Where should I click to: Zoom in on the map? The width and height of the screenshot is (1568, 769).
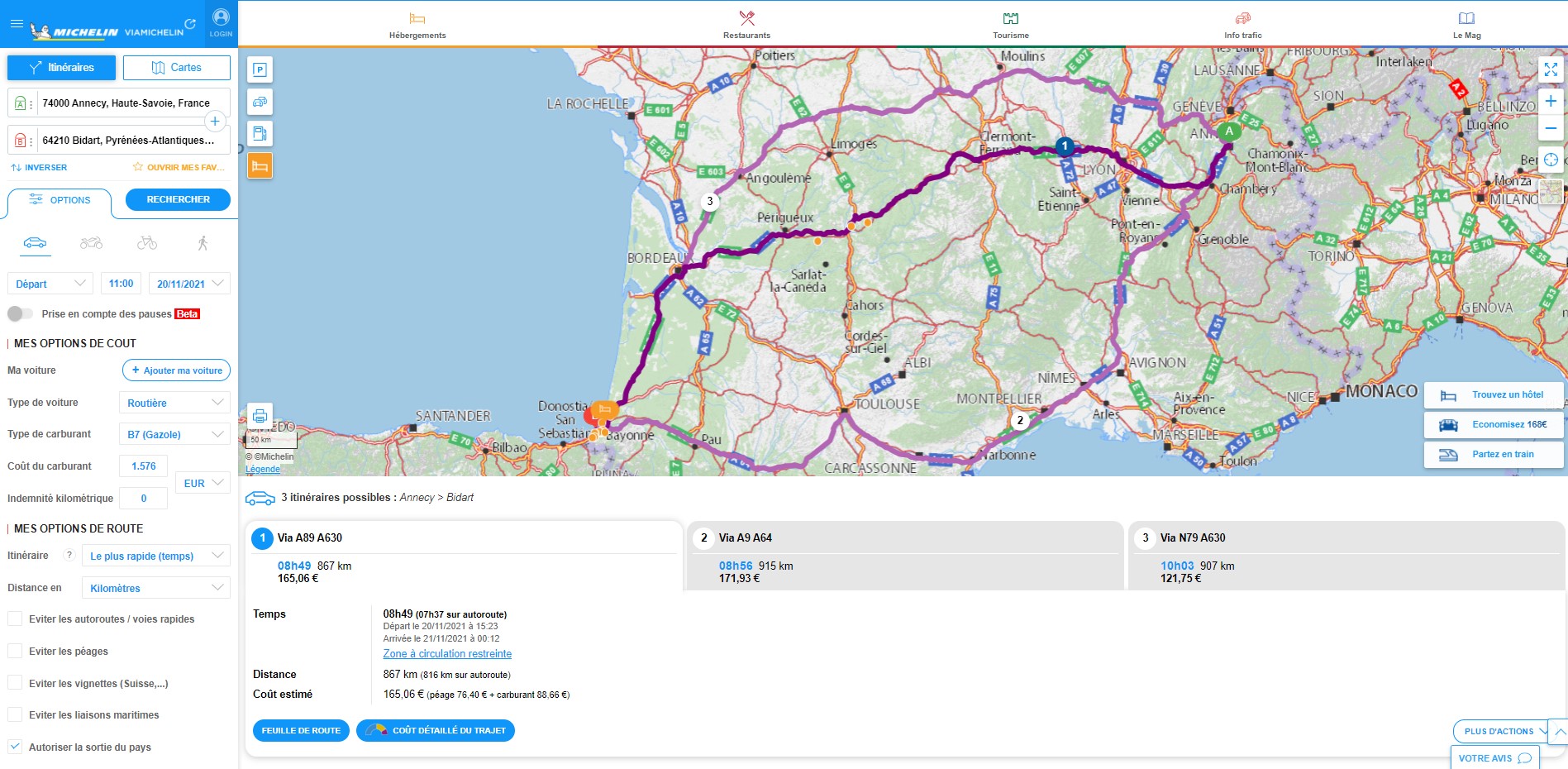pos(1551,102)
